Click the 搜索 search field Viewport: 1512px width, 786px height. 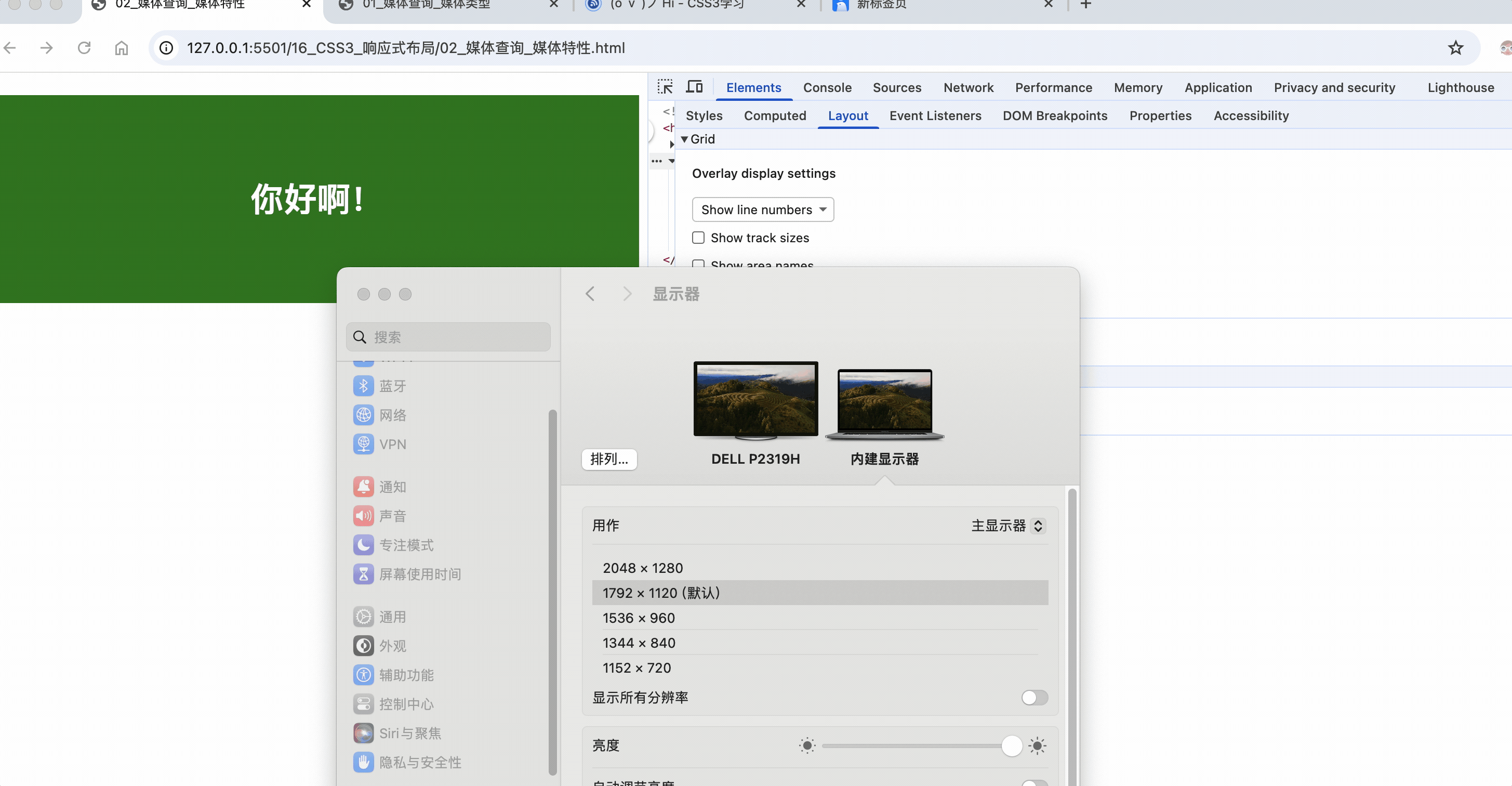coord(448,337)
